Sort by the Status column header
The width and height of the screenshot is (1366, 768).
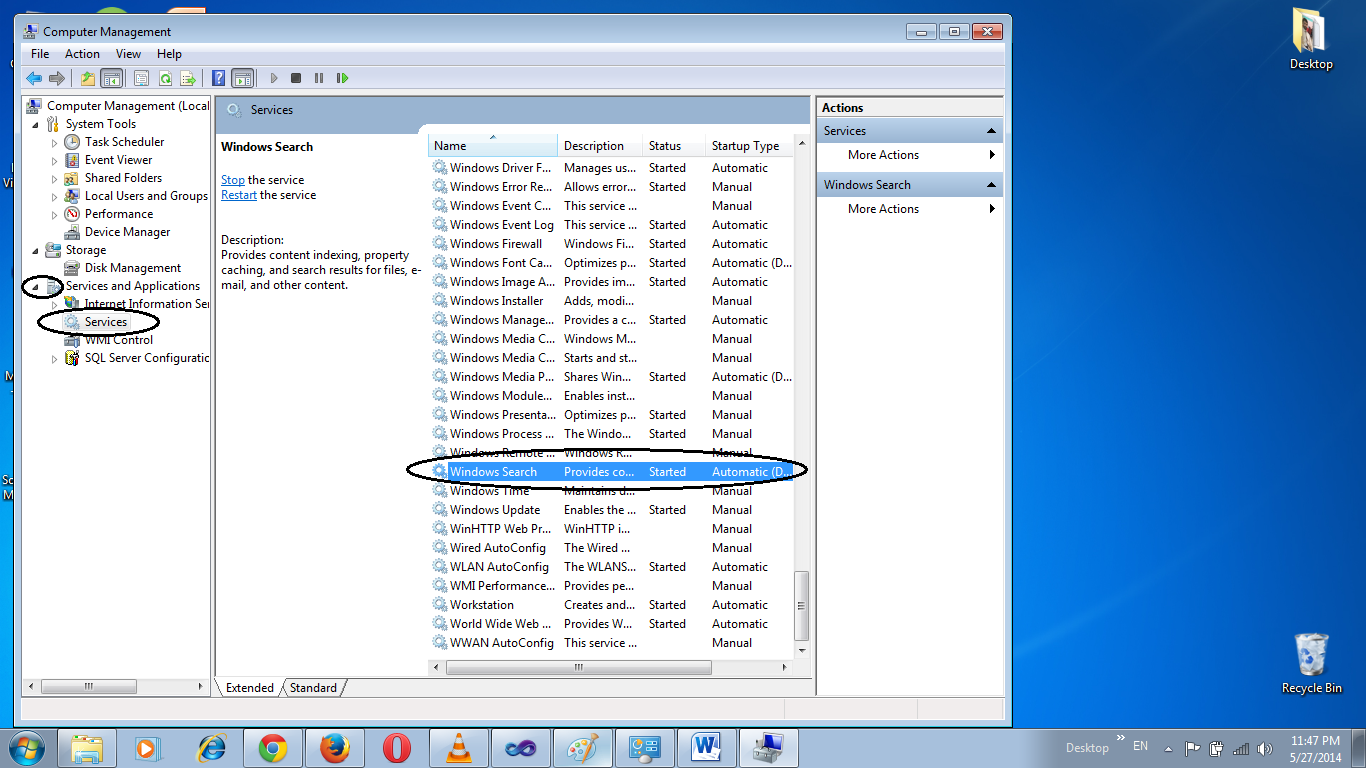[674, 146]
